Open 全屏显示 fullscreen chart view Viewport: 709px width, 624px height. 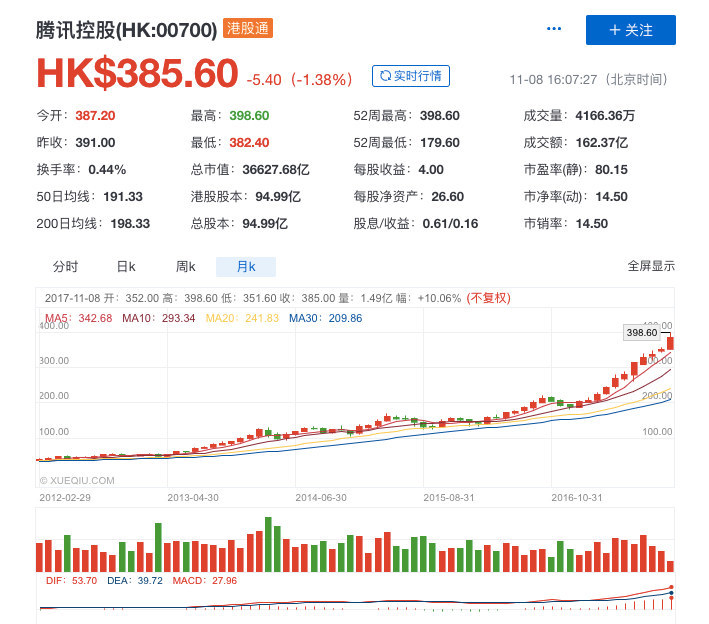(x=651, y=266)
